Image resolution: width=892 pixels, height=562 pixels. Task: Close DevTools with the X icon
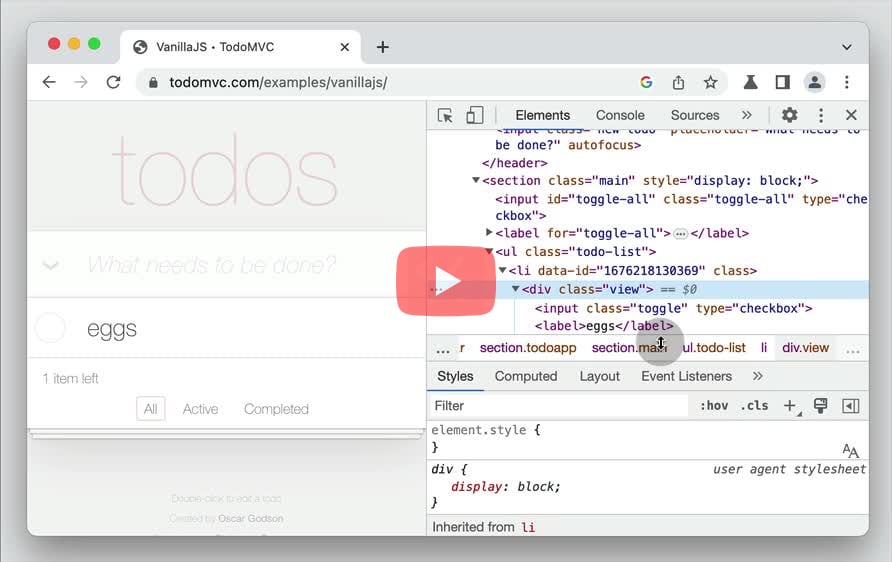[851, 115]
